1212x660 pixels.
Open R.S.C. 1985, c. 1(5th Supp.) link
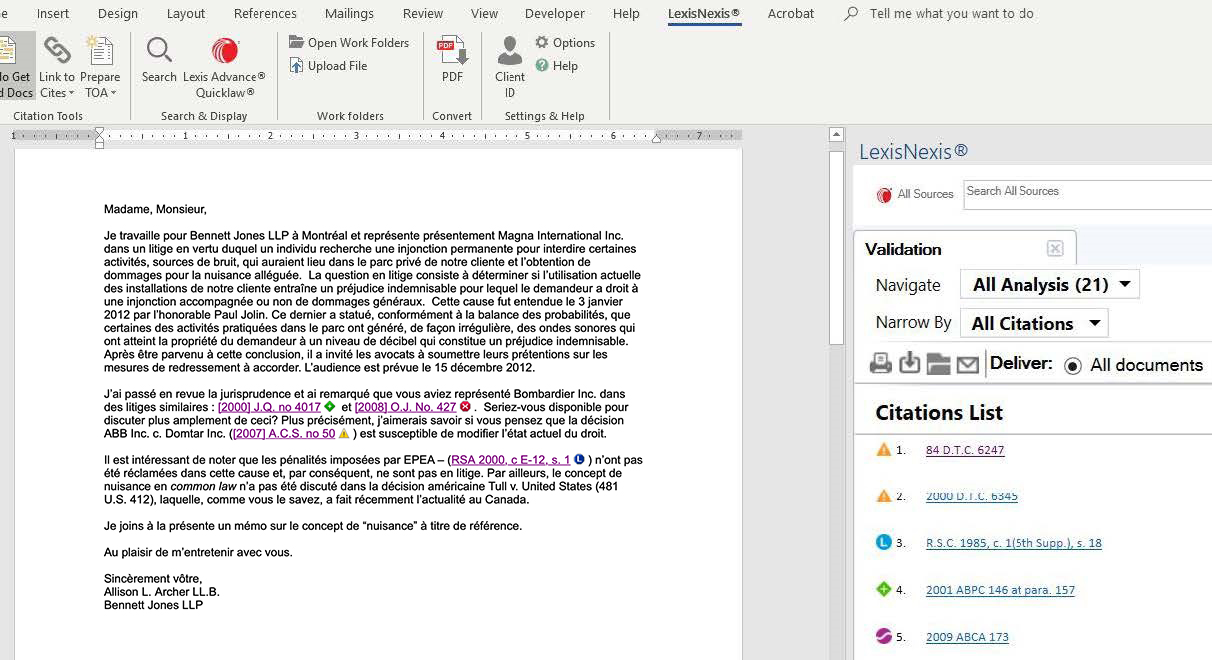[1014, 543]
